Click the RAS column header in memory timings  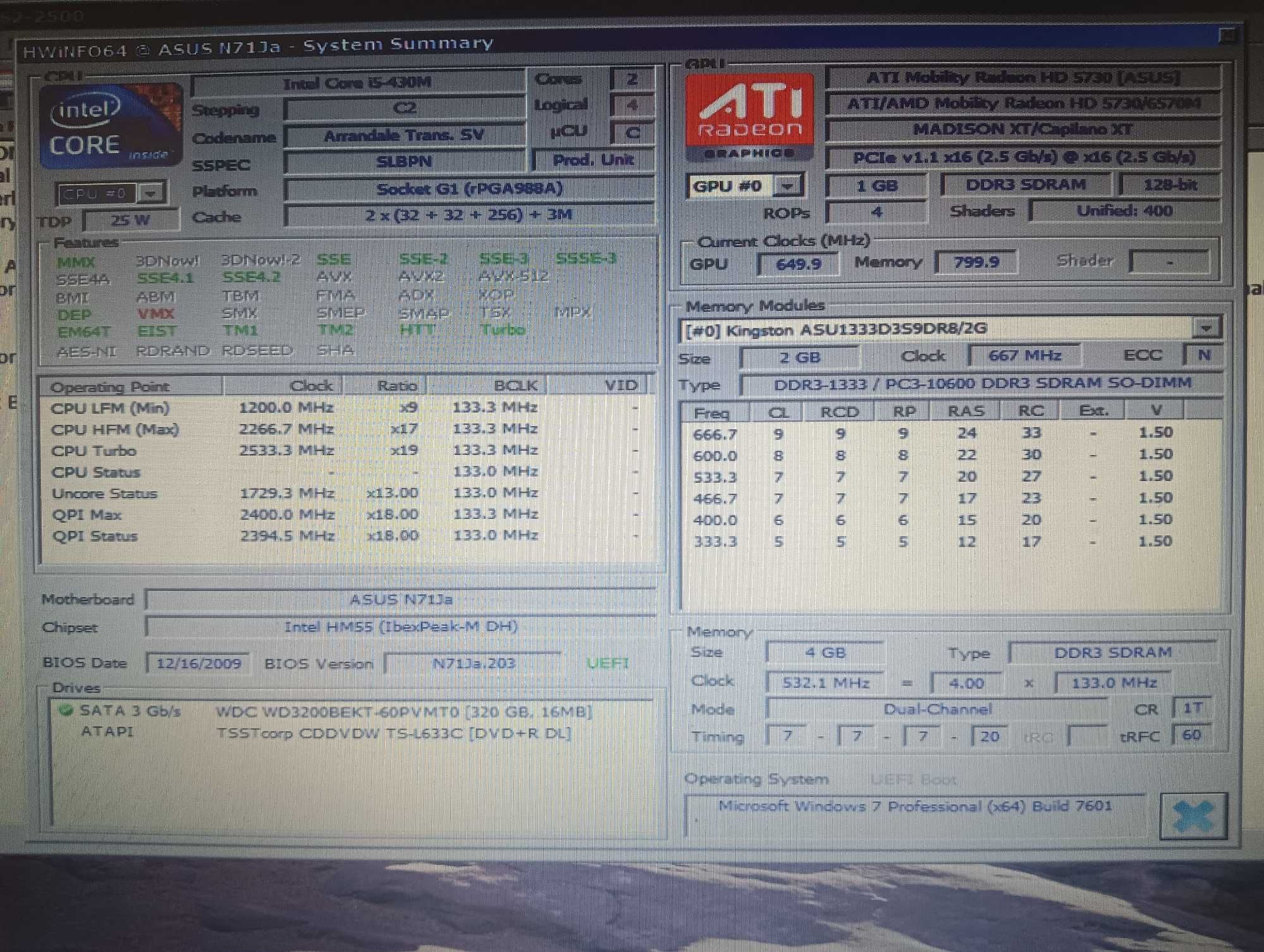click(x=965, y=411)
